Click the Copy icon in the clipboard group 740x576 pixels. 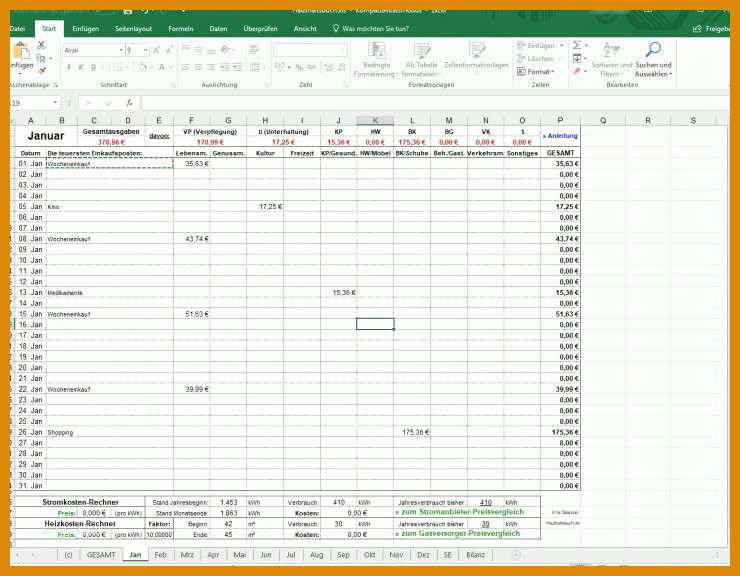pos(42,58)
